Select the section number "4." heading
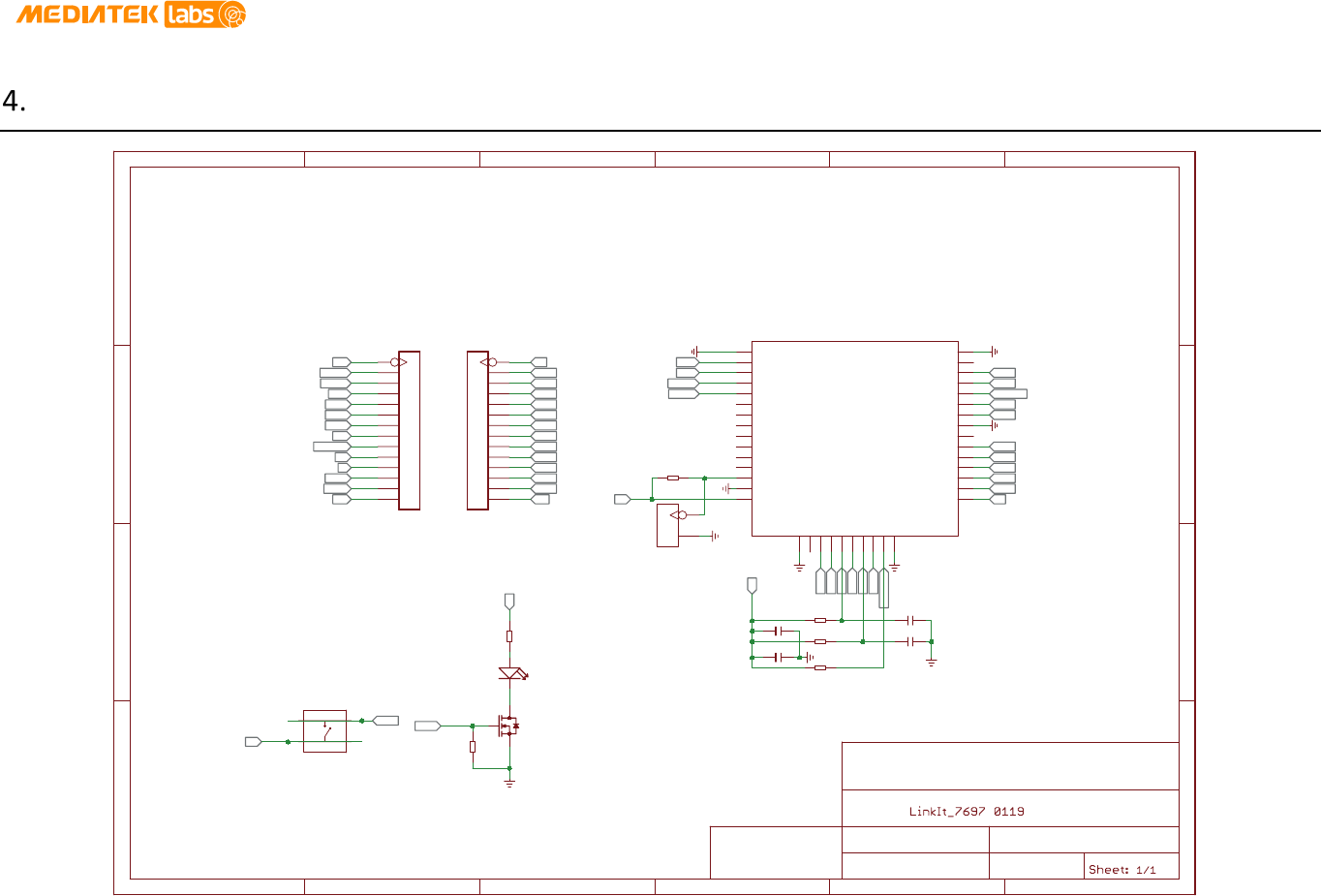Image resolution: width=1321 pixels, height=896 pixels. pyautogui.click(x=14, y=101)
